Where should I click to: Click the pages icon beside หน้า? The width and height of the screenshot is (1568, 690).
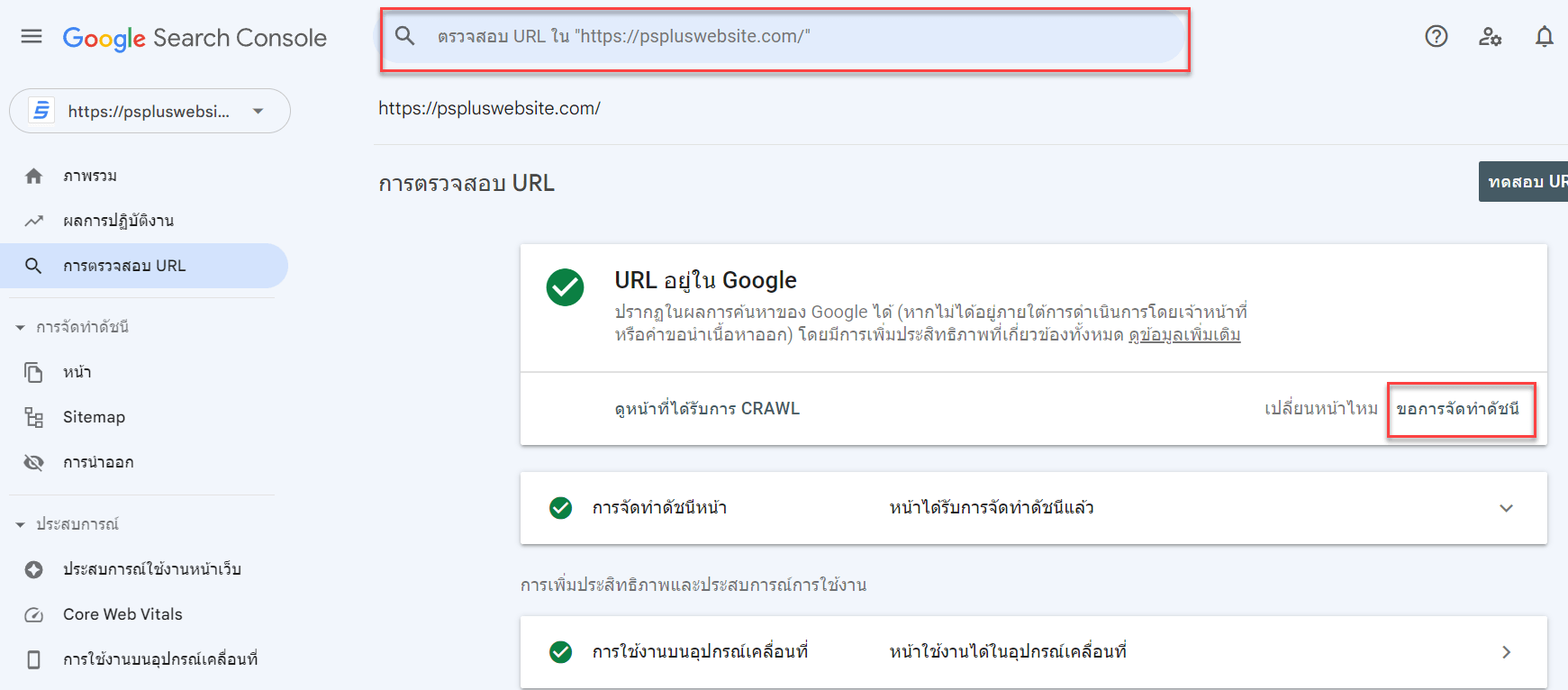(x=34, y=372)
